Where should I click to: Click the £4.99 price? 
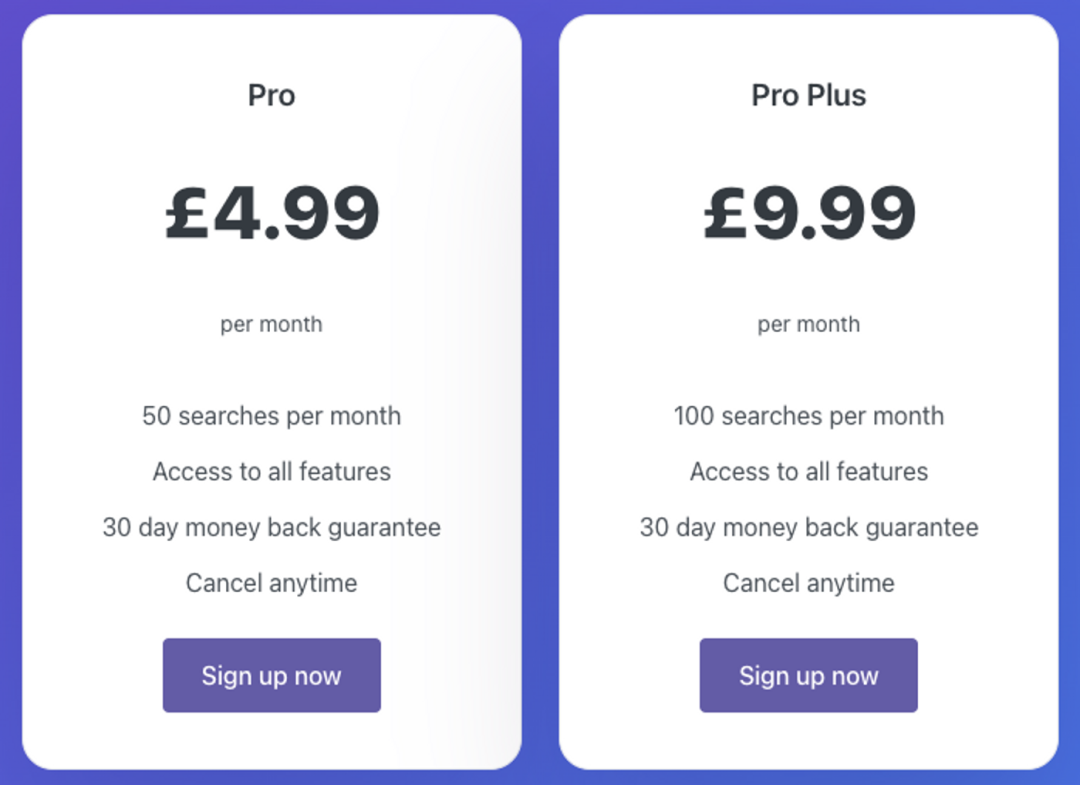coord(272,213)
